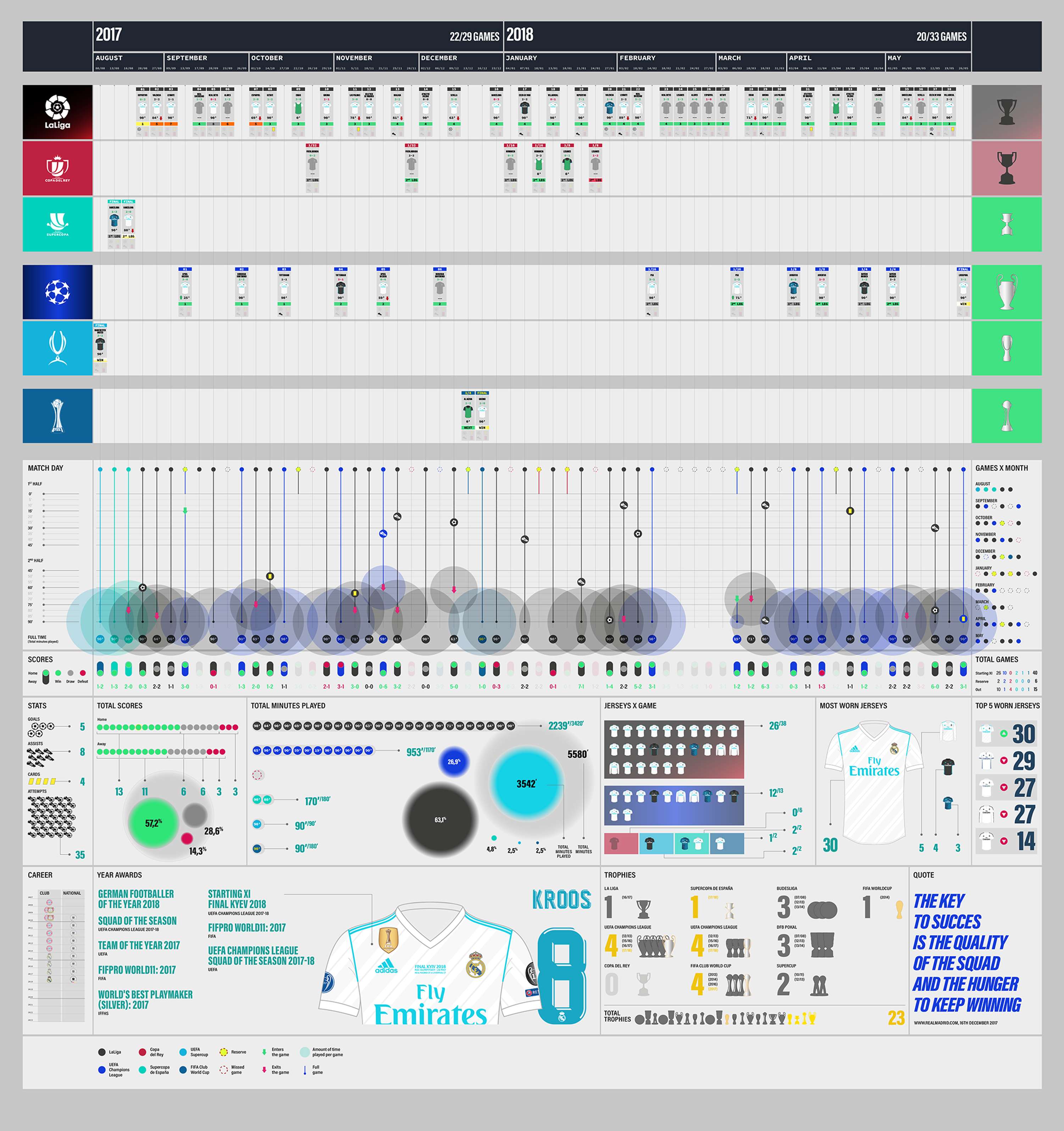Screen dimensions: 1064x1131
Task: Open the Champions League starball logo tile
Action: point(57,292)
